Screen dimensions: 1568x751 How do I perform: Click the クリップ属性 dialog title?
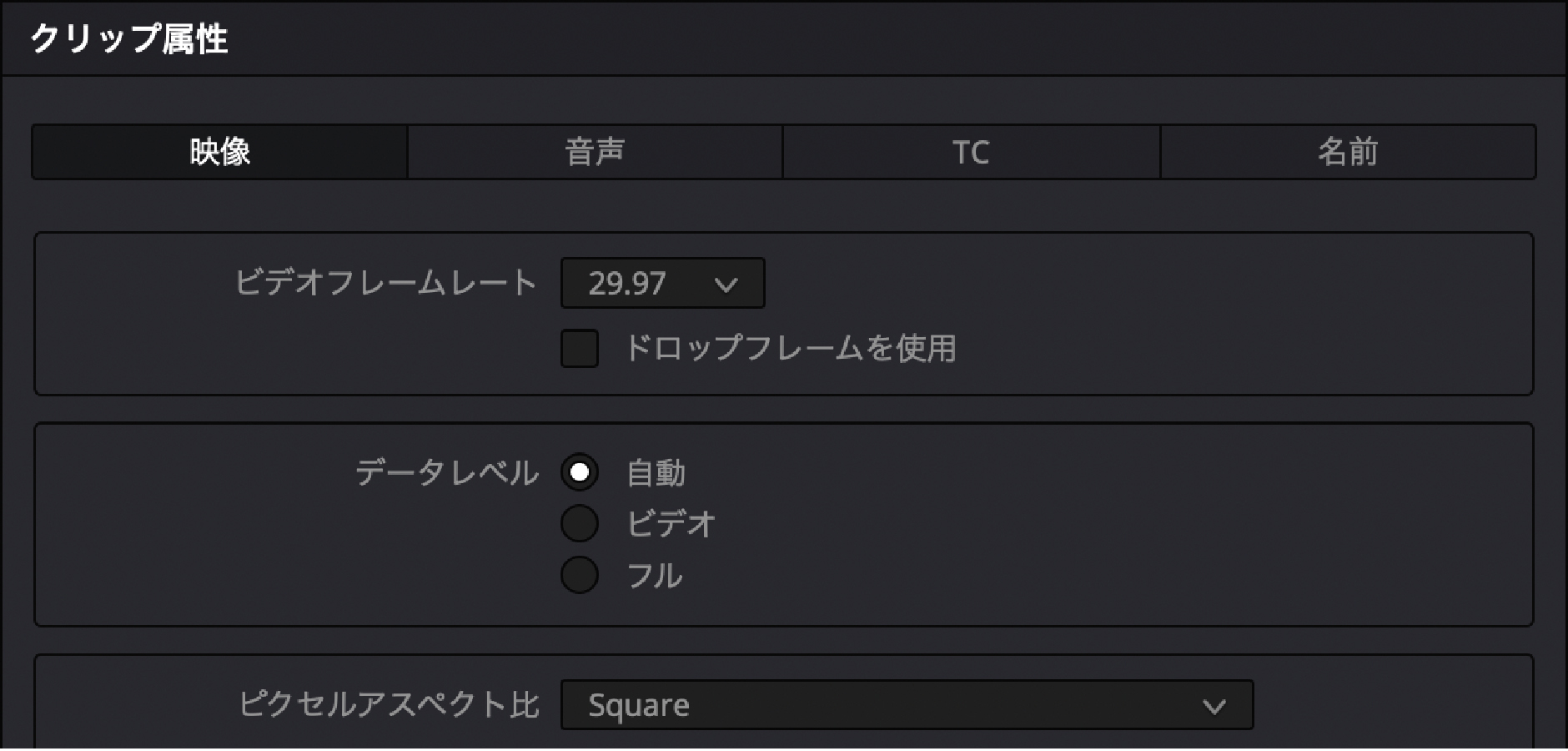click(129, 38)
